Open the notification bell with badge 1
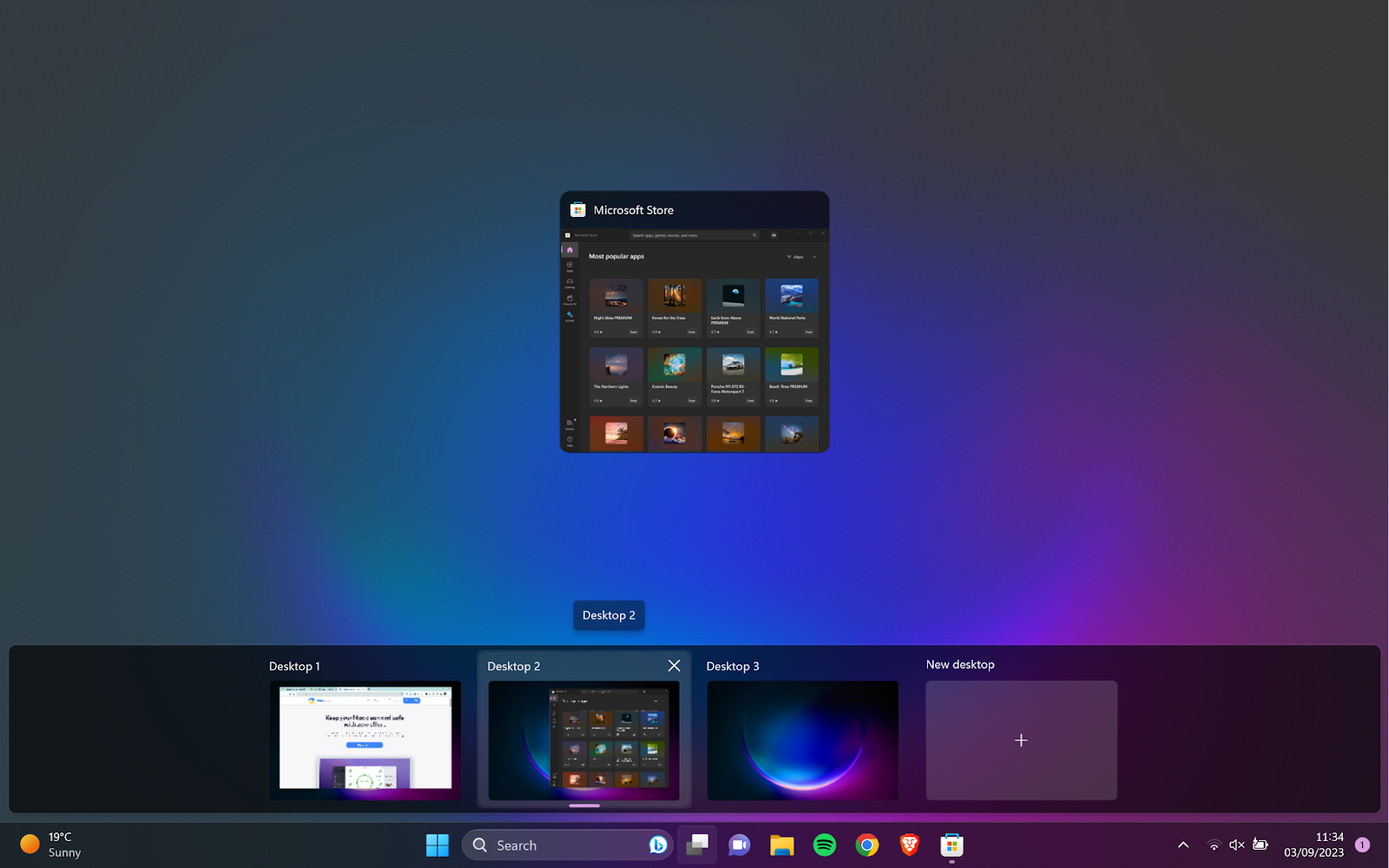The height and width of the screenshot is (868, 1389). pyautogui.click(x=1363, y=845)
